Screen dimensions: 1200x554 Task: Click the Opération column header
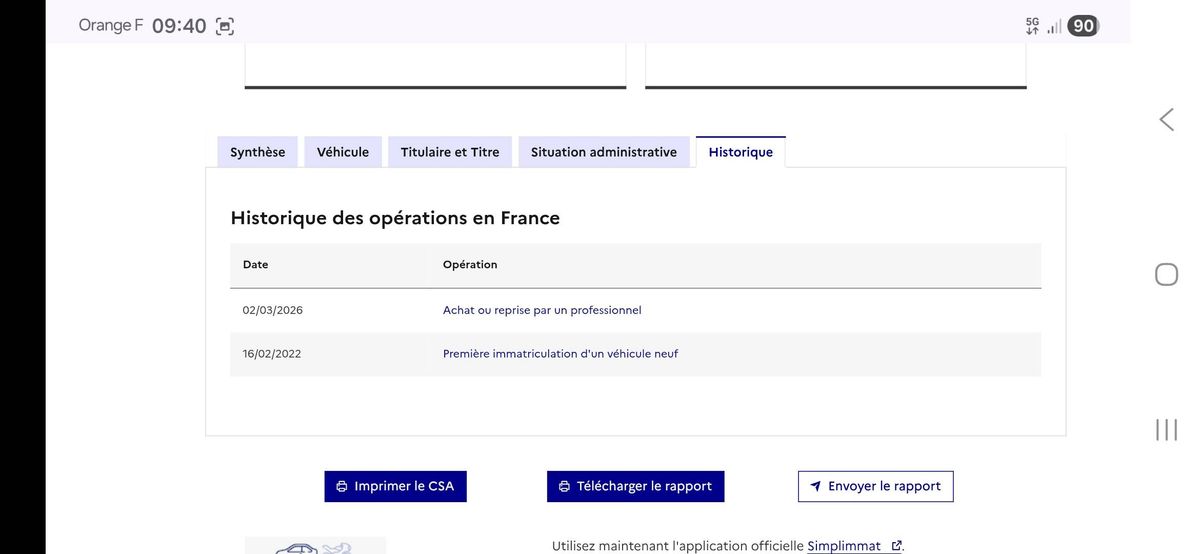(470, 265)
